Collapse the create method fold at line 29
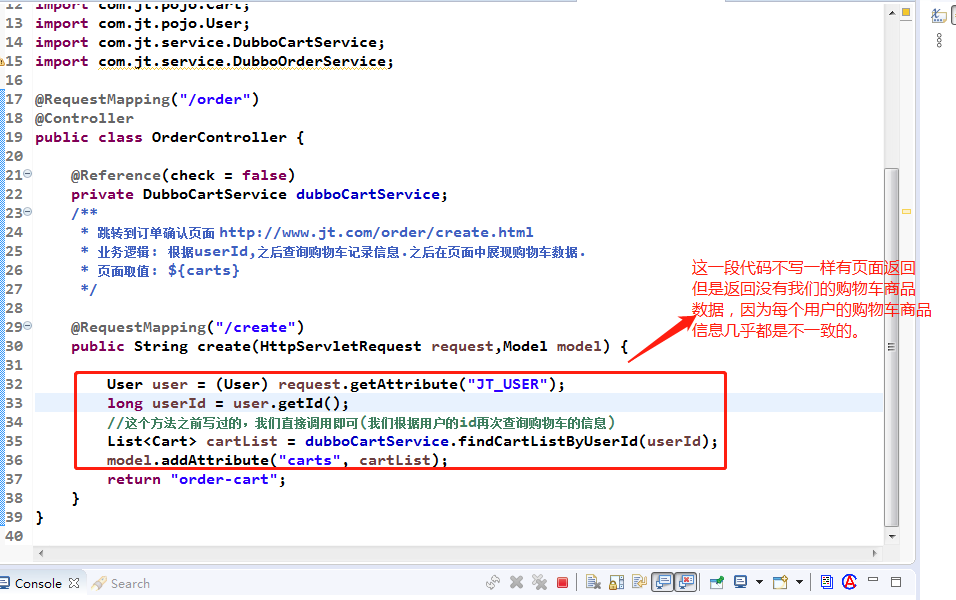Viewport: 956px width, 600px height. pyautogui.click(x=27, y=326)
